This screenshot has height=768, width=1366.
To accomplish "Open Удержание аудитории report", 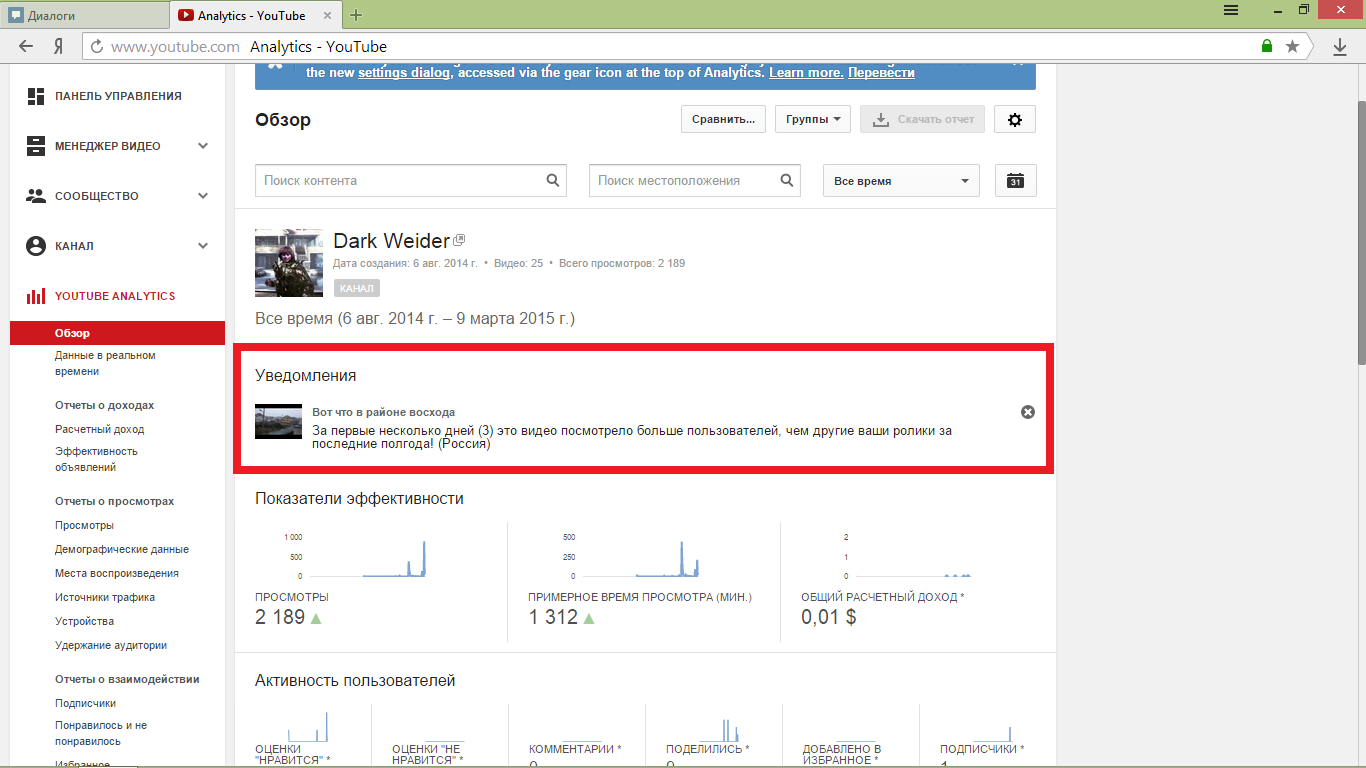I will tap(111, 645).
